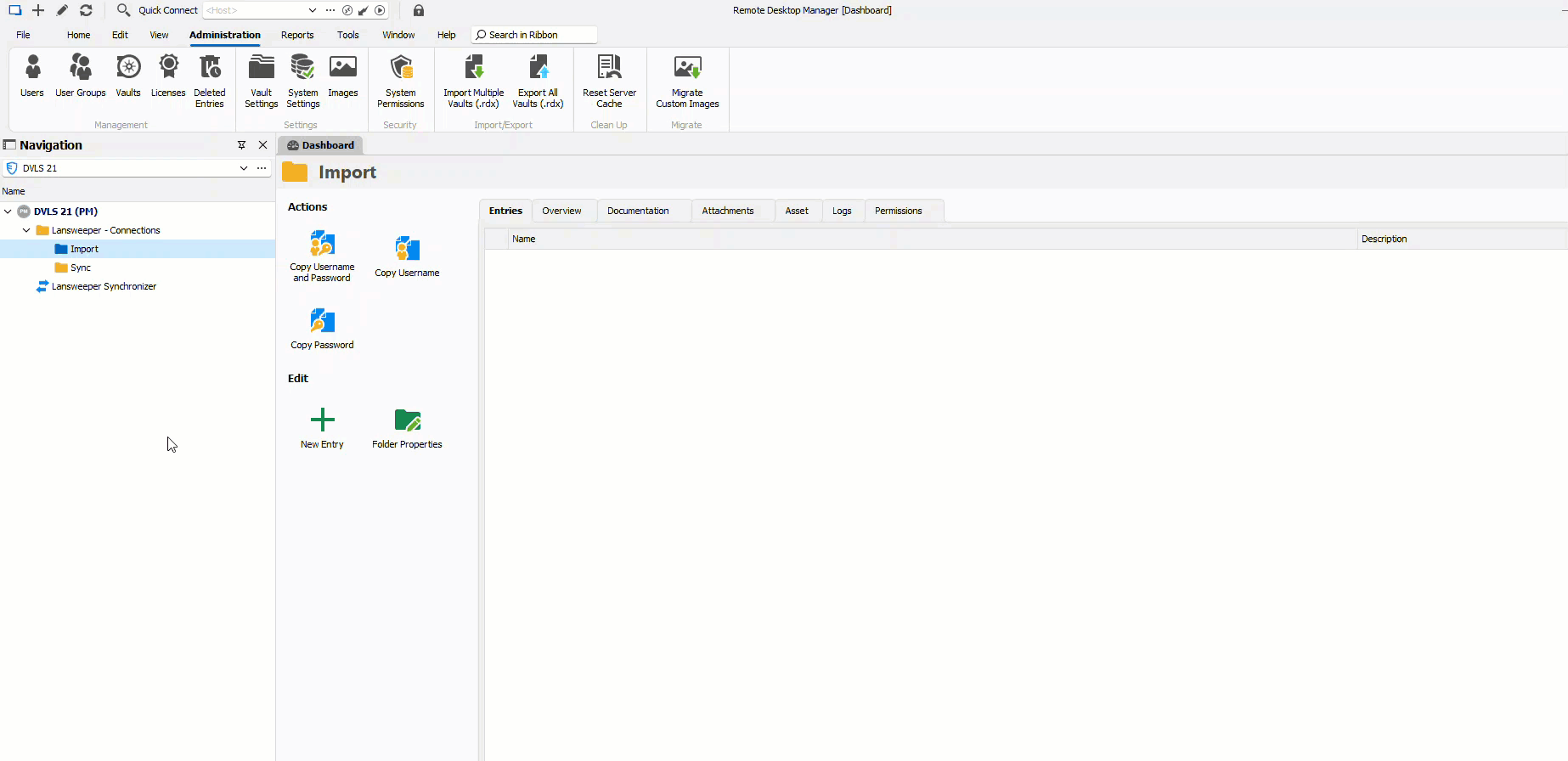
Task: Open the Reports ribbon tab
Action: (297, 35)
